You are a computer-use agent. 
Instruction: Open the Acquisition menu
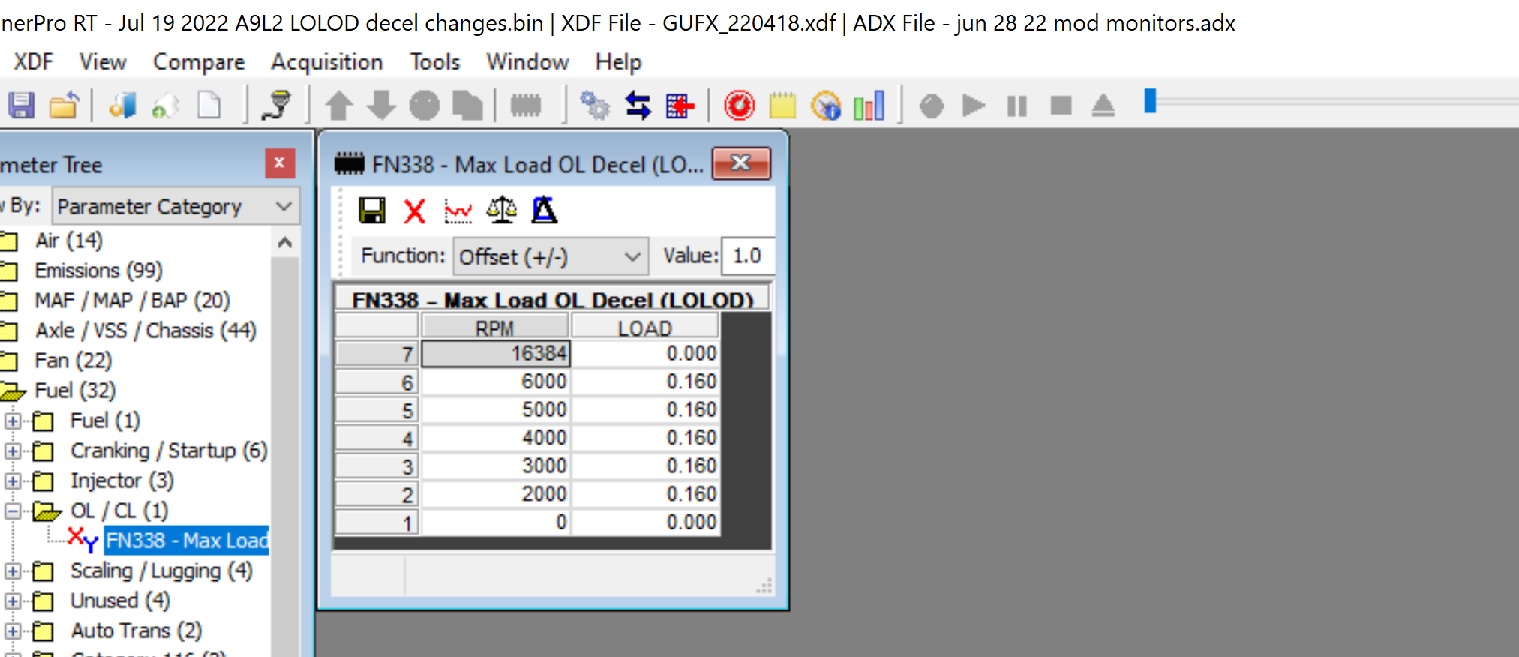pyautogui.click(x=326, y=62)
